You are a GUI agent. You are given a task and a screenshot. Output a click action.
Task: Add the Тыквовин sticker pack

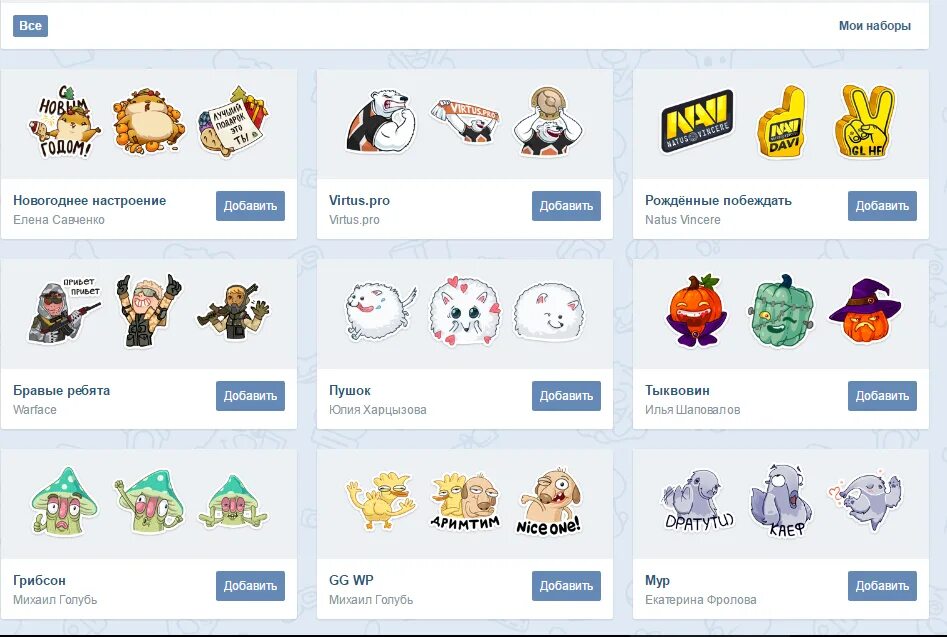click(882, 396)
